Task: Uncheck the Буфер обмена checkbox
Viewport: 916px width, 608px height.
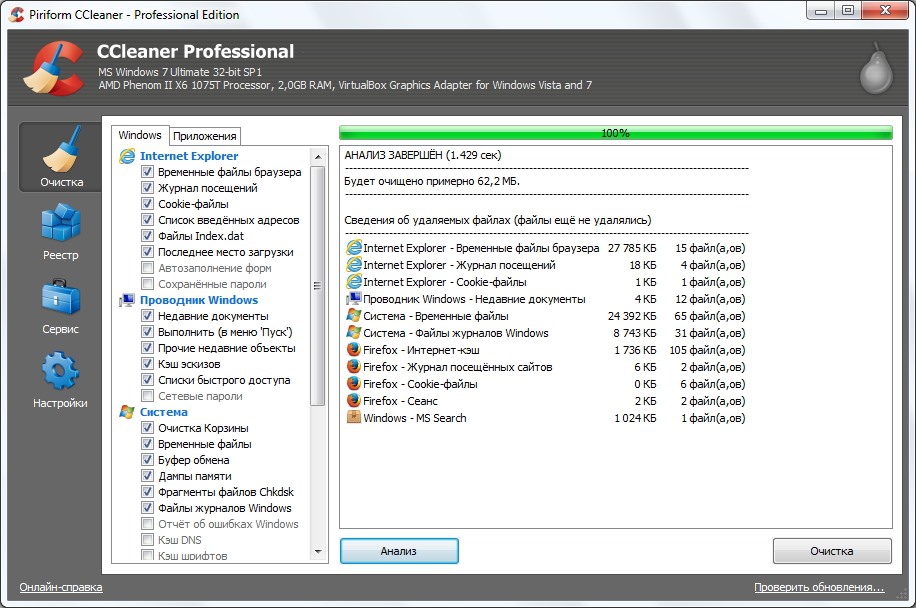Action: [x=148, y=460]
